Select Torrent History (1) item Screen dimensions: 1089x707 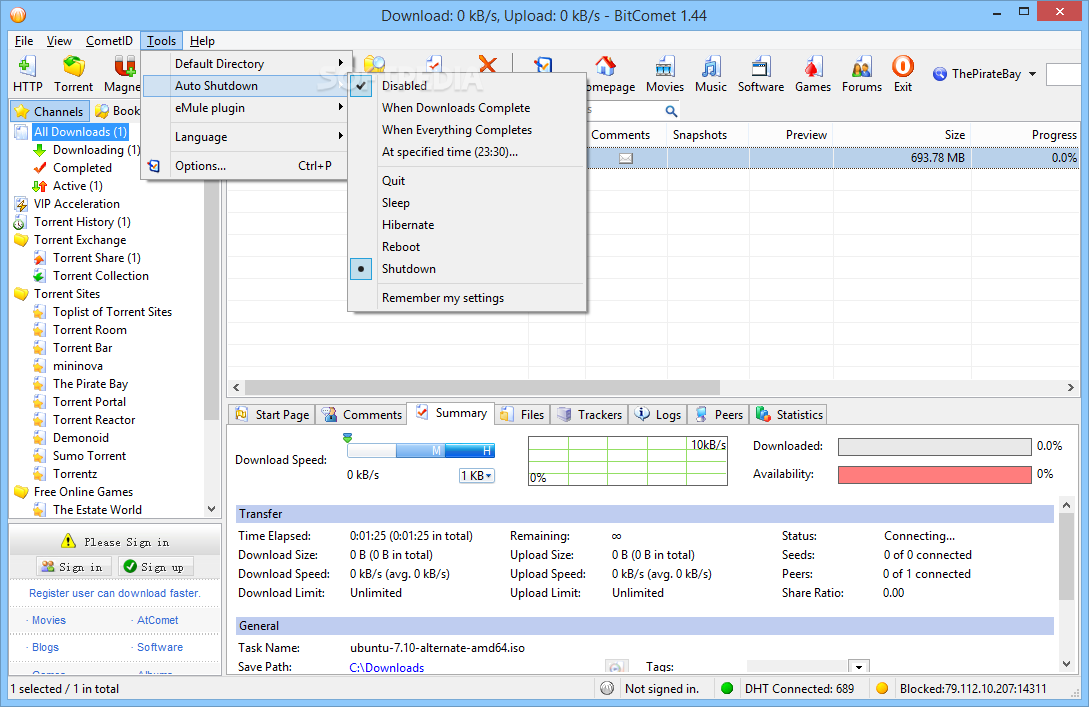82,222
